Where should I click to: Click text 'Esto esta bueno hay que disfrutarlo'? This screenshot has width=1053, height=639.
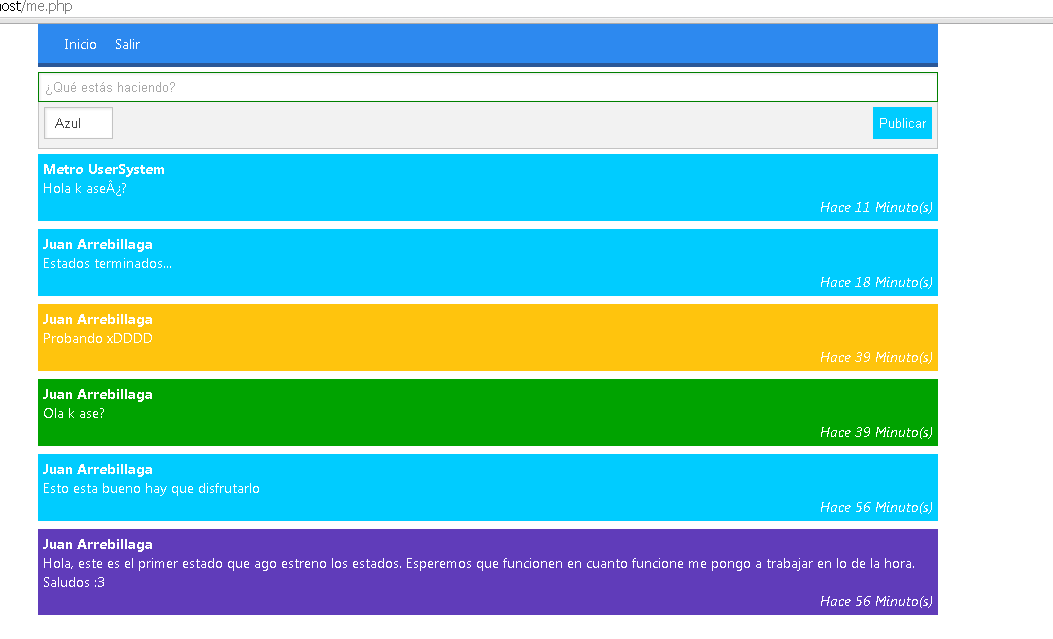point(151,489)
